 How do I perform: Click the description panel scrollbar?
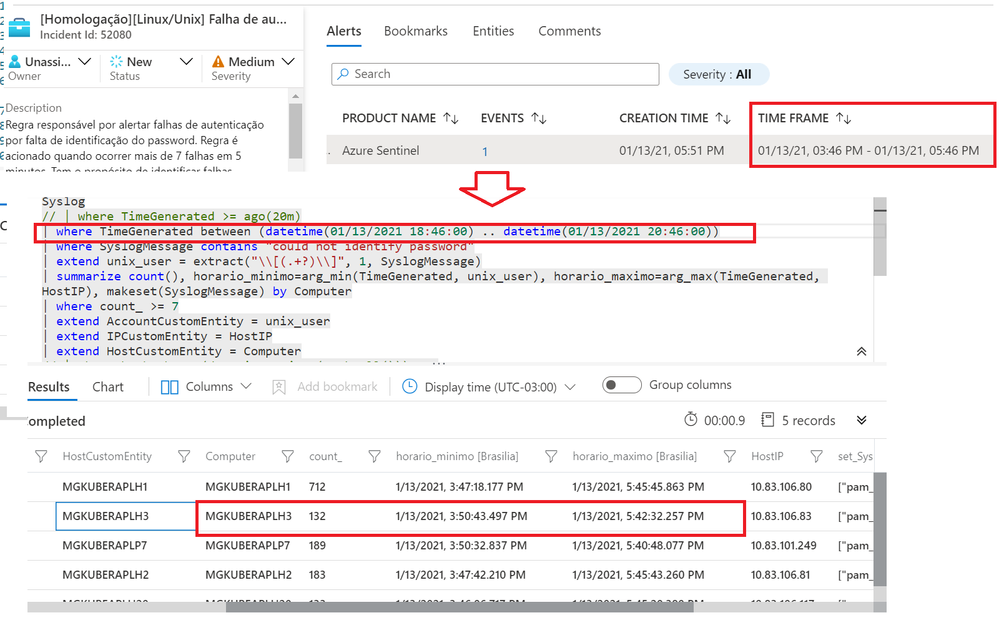pyautogui.click(x=295, y=130)
